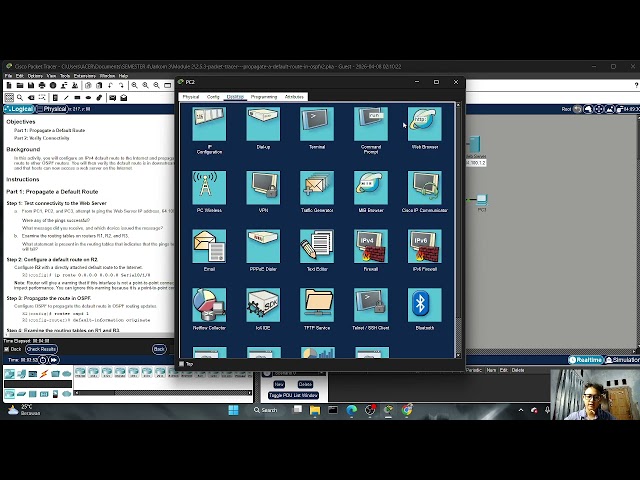The width and height of the screenshot is (640, 480).
Task: Select the Physical tab in PC2
Action: coord(191,97)
